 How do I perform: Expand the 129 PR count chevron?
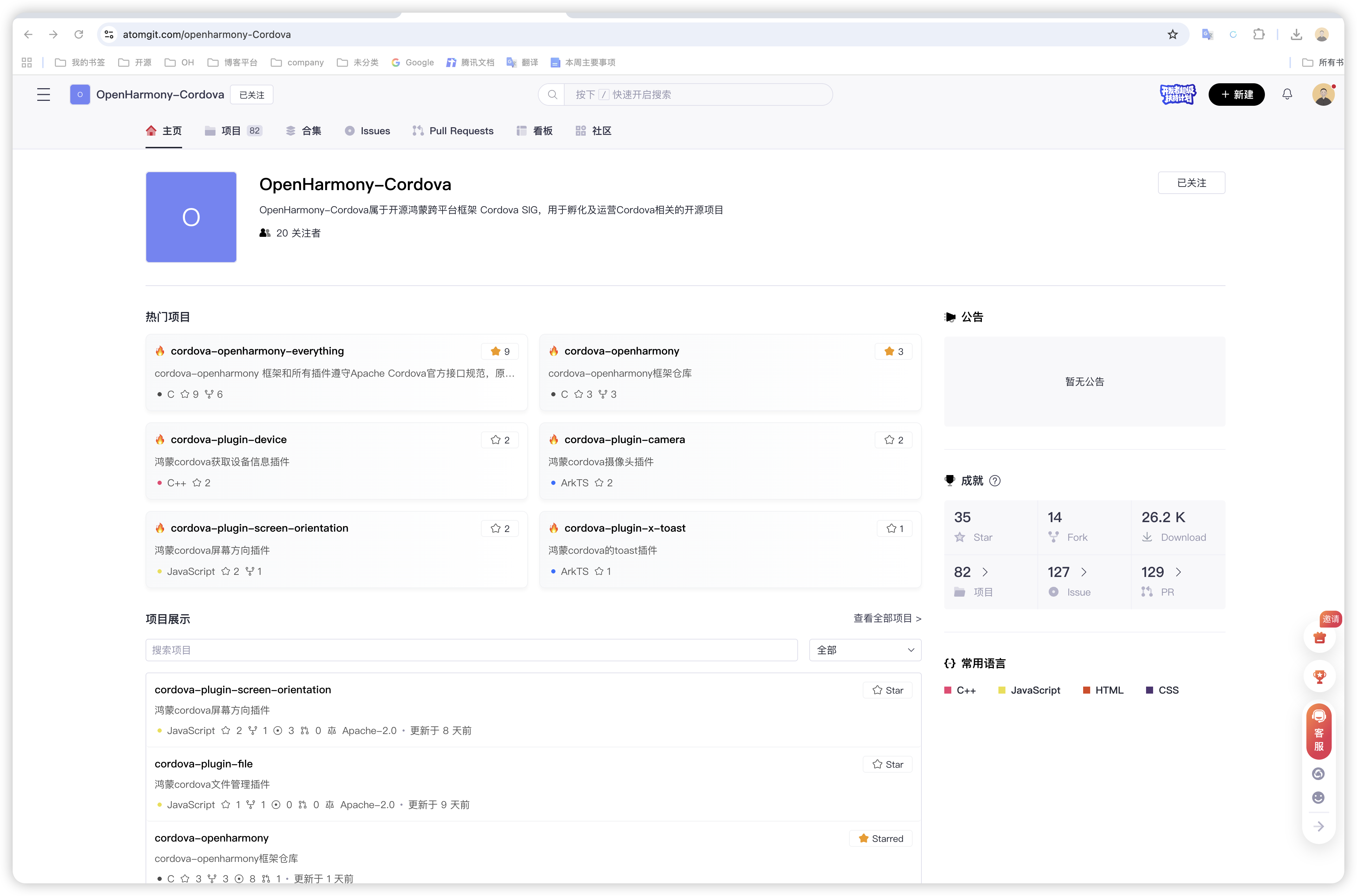coord(1178,572)
